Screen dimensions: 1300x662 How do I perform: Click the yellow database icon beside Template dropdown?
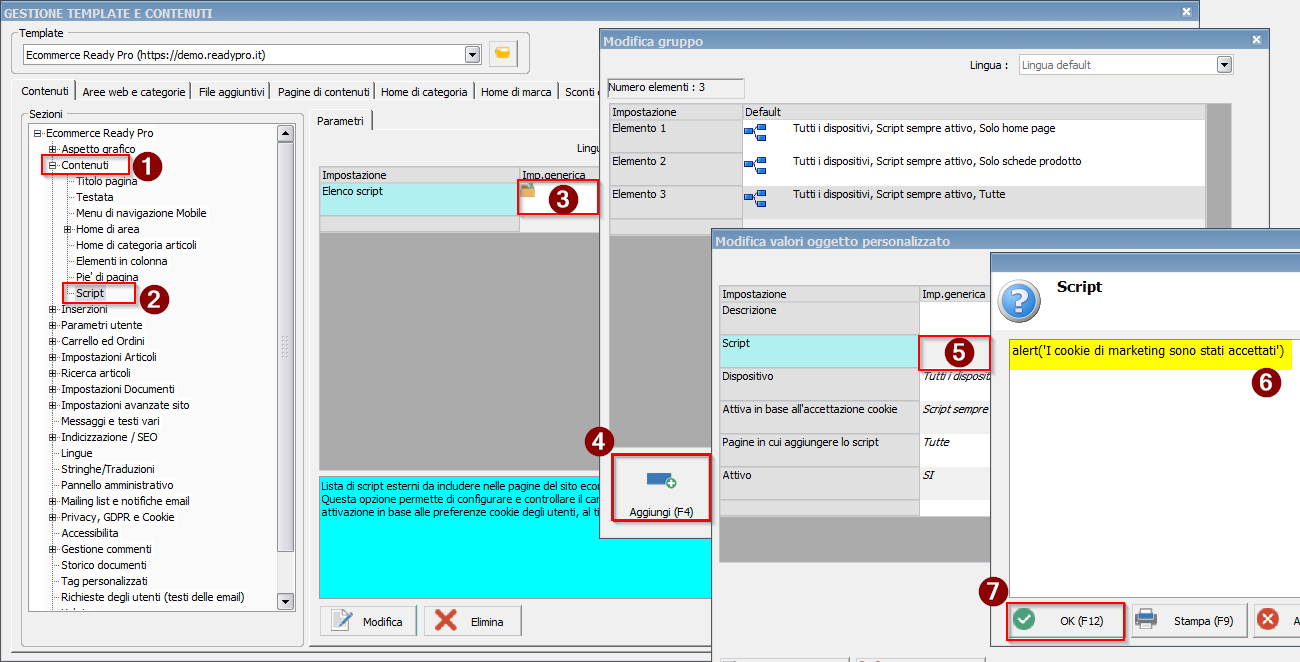tap(503, 54)
